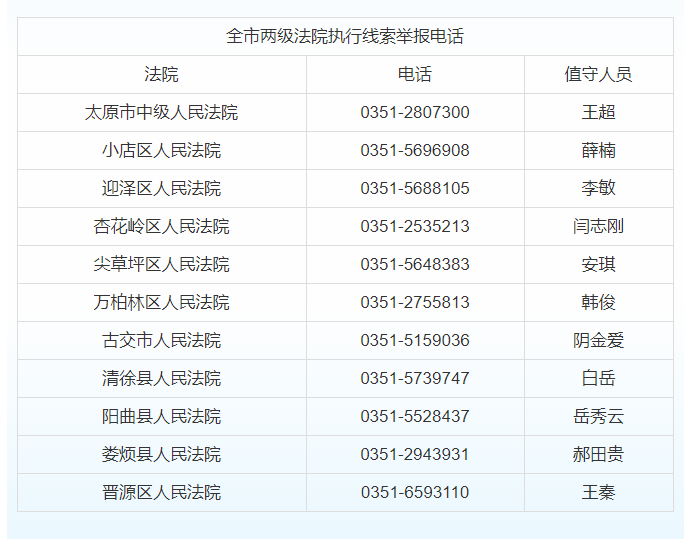Viewport: 700px width, 539px height.
Task: Click the 古交市人民法院 cell
Action: tap(162, 340)
